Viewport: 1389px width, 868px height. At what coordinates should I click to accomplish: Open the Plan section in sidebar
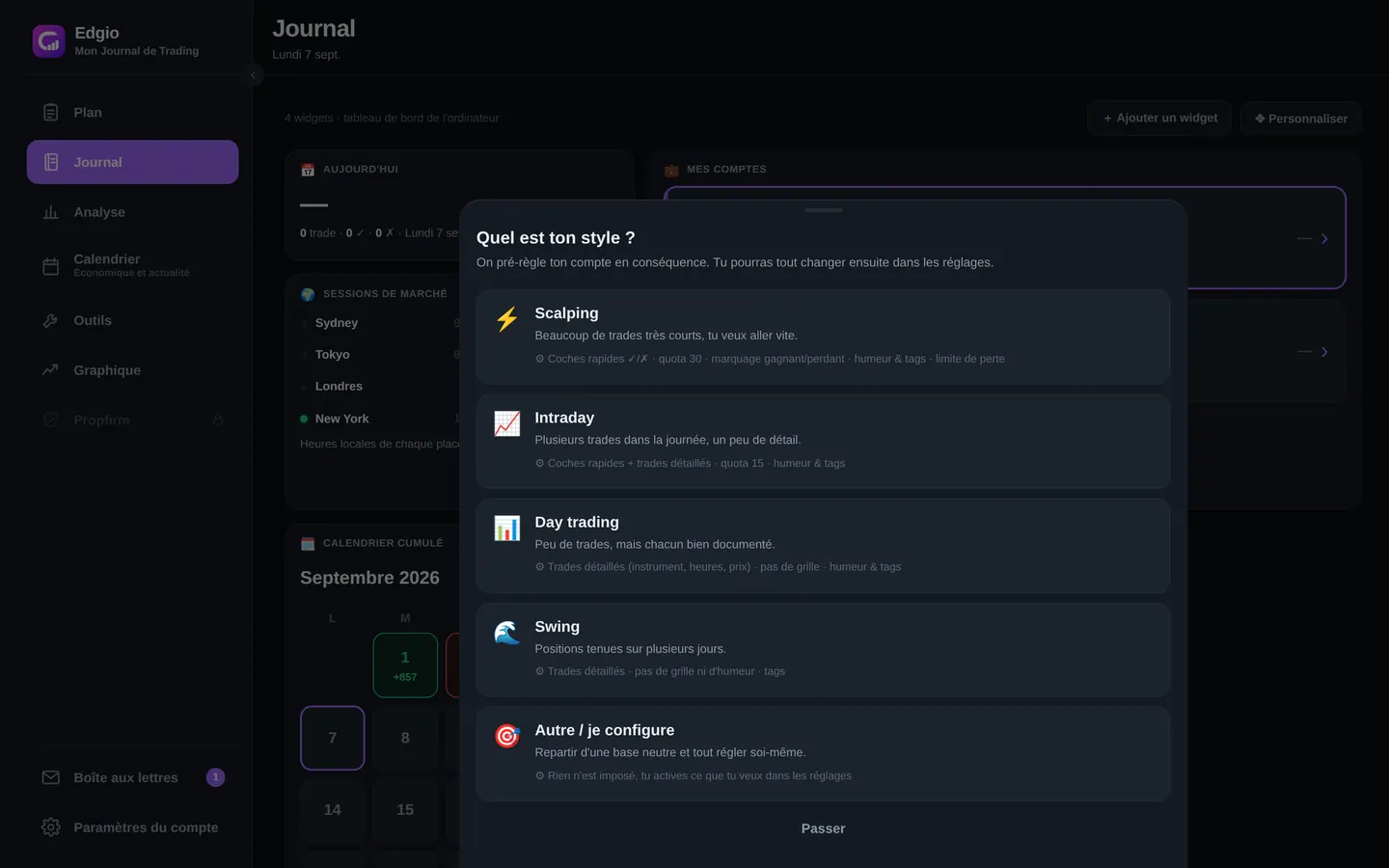132,113
